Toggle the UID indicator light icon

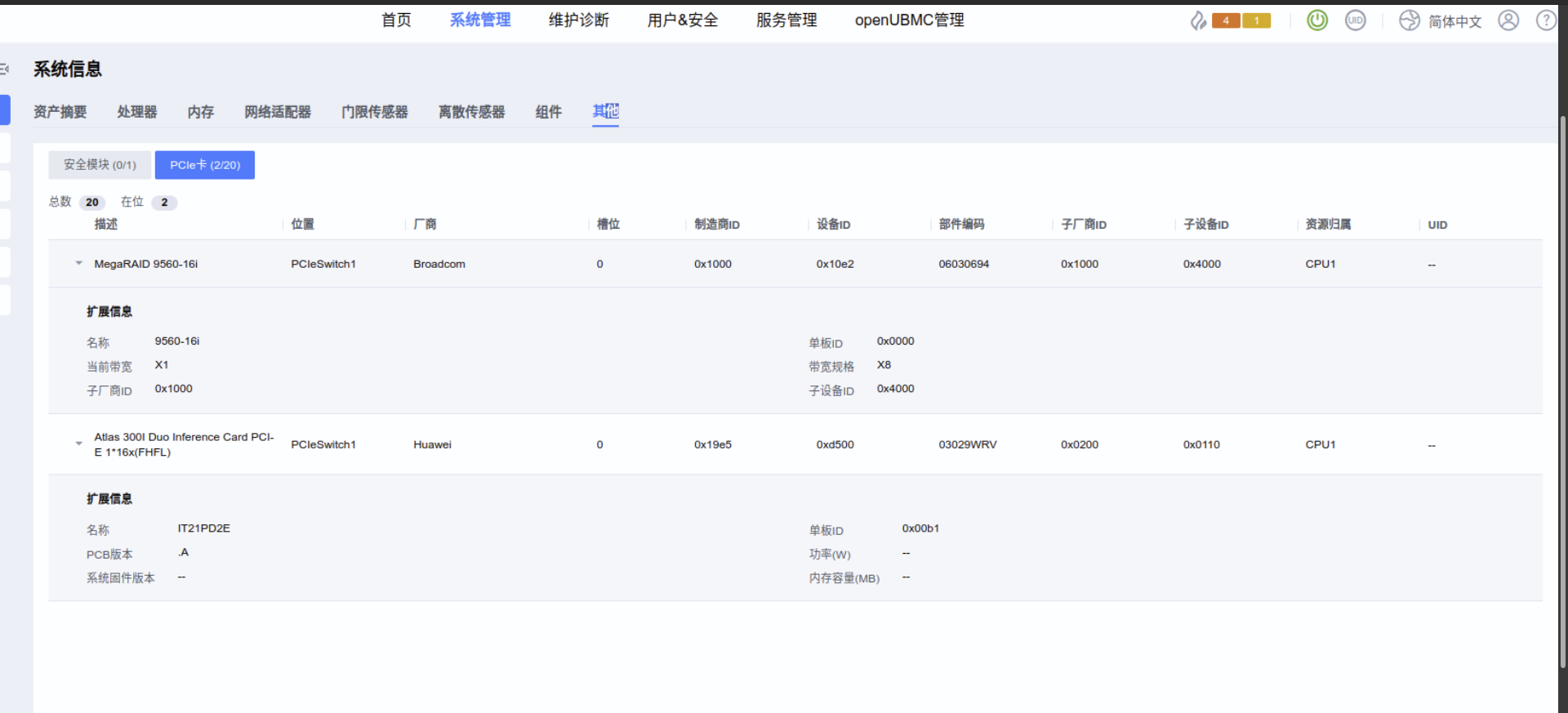1355,20
